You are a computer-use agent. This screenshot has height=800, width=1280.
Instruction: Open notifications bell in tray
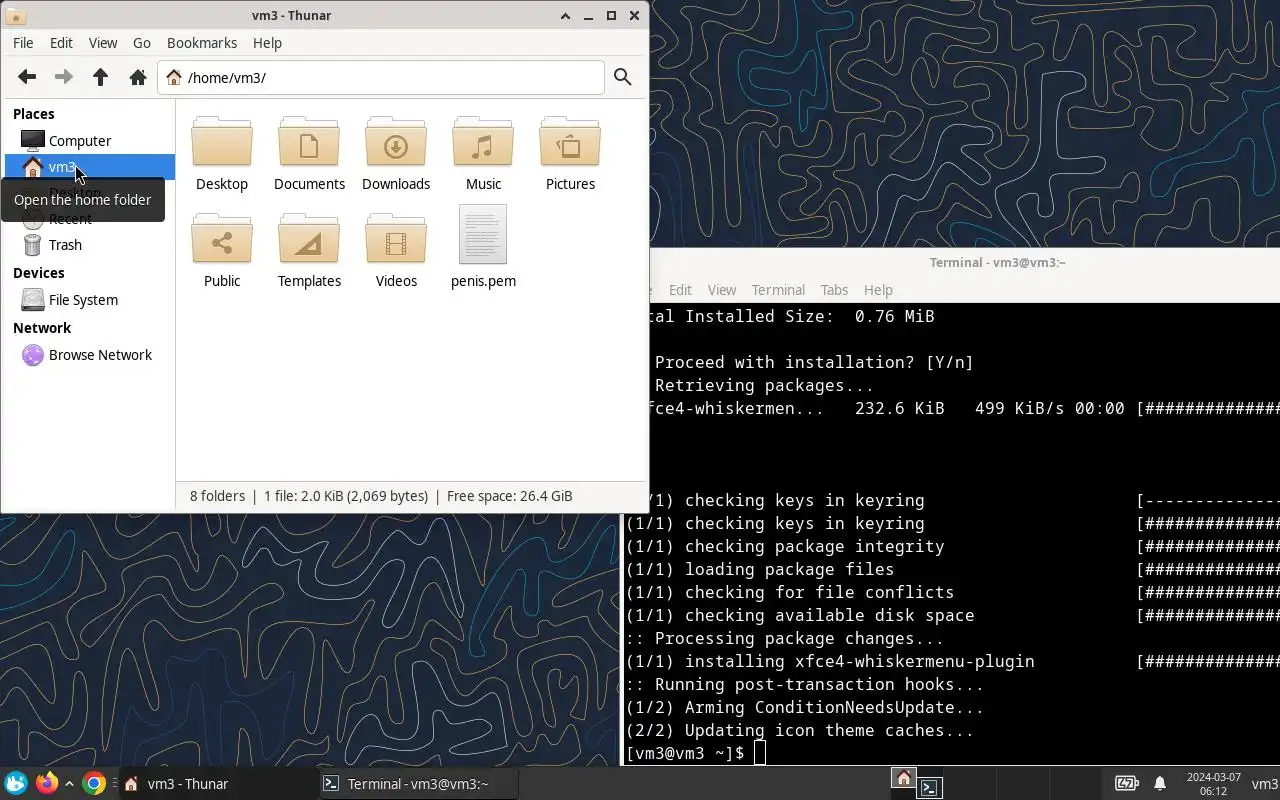coord(1160,783)
